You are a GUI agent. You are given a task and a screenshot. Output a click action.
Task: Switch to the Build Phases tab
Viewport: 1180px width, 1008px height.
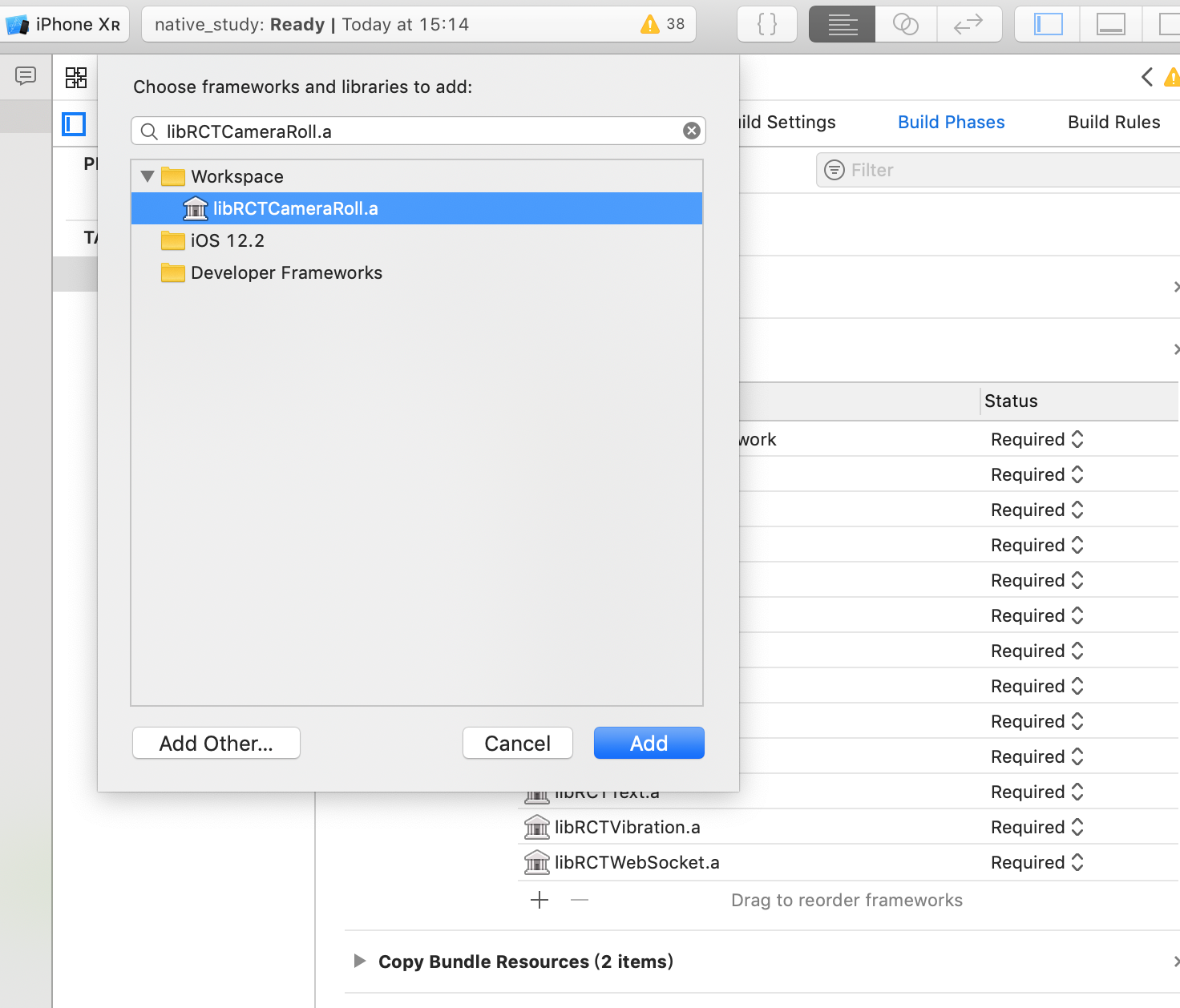click(952, 122)
